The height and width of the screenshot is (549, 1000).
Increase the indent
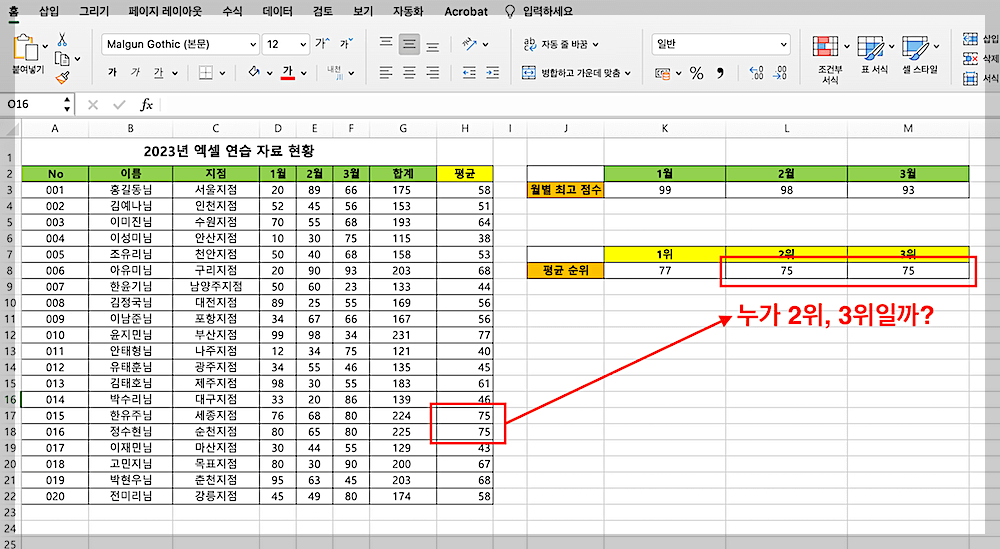pyautogui.click(x=492, y=73)
